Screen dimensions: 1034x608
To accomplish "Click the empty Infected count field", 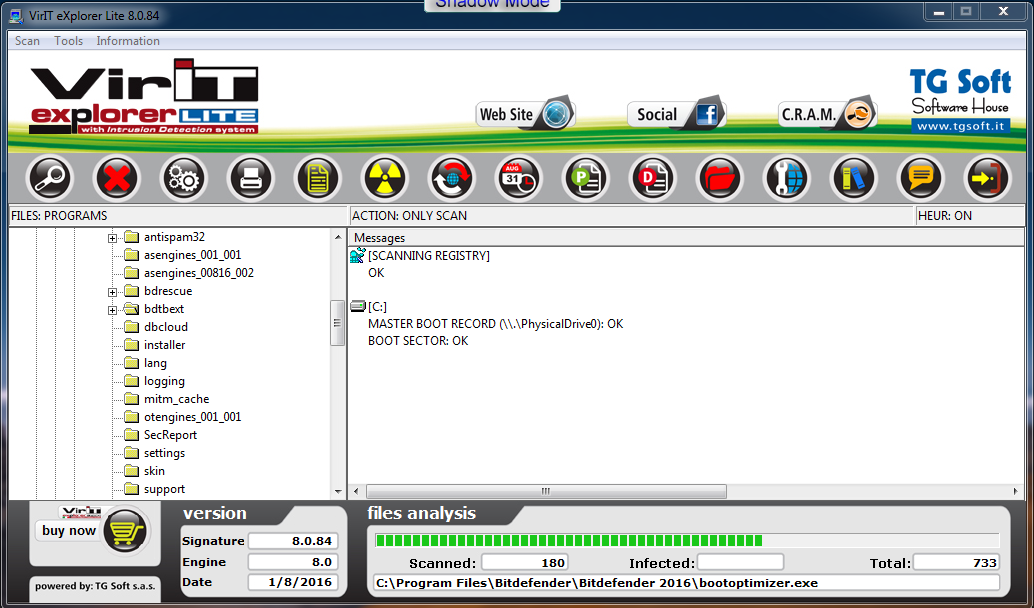I will pos(741,562).
